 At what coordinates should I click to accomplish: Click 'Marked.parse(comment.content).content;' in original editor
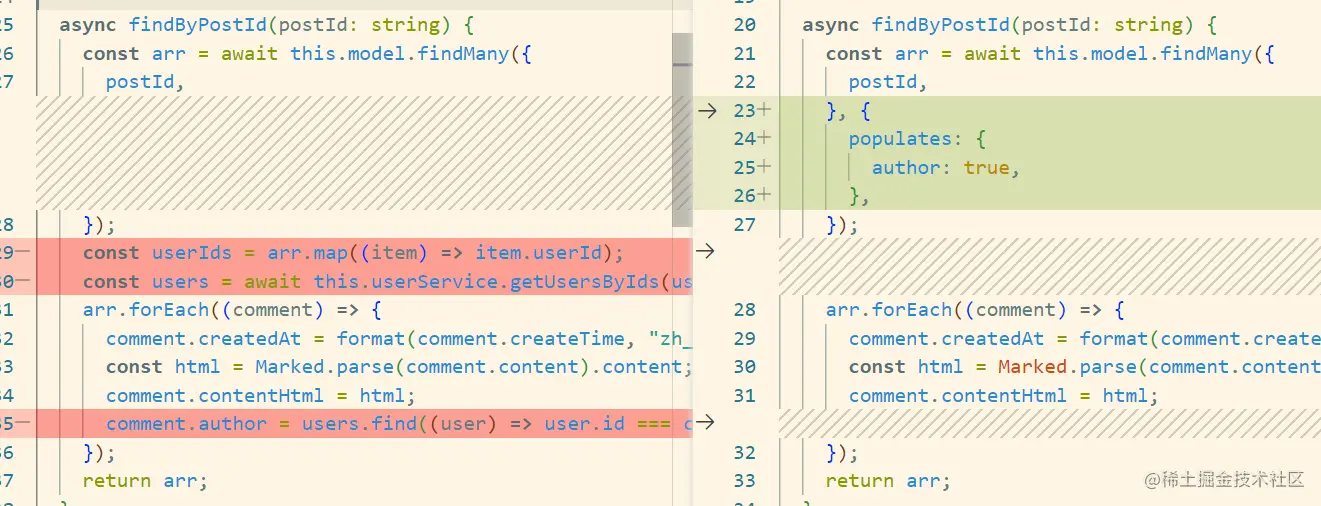tap(474, 367)
